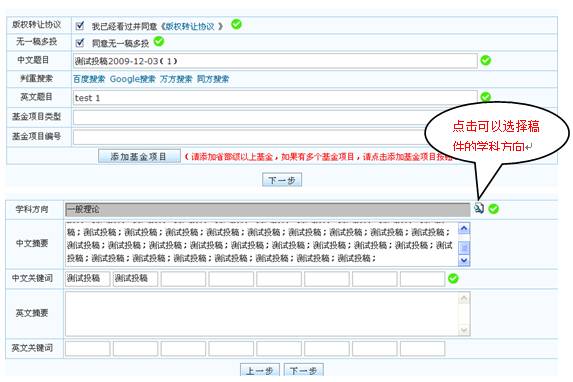This screenshot has width=573, height=382.
Task: Open the 版权转让协议 agreement link
Action: pos(190,26)
